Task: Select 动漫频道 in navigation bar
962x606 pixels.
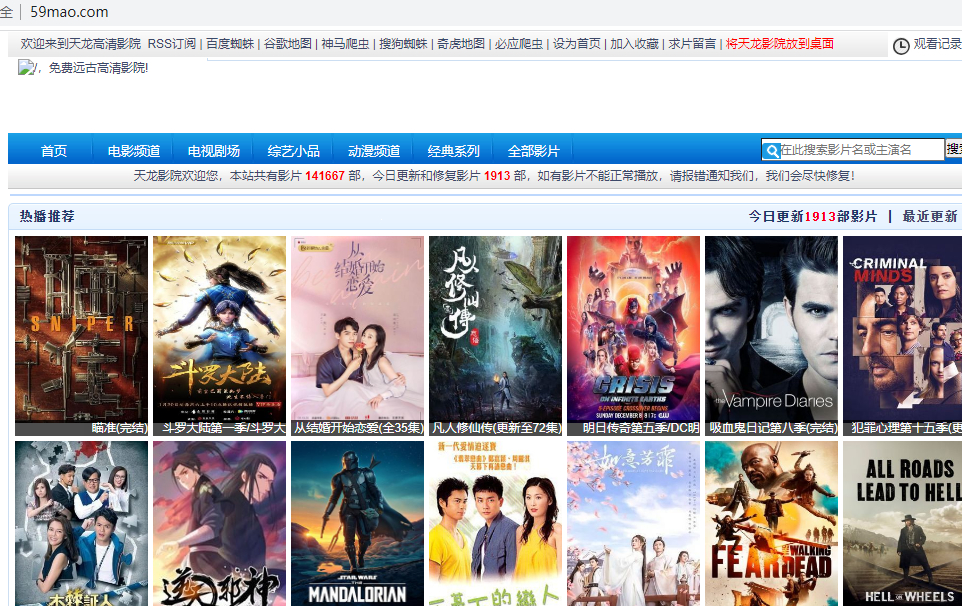Action: click(x=374, y=151)
